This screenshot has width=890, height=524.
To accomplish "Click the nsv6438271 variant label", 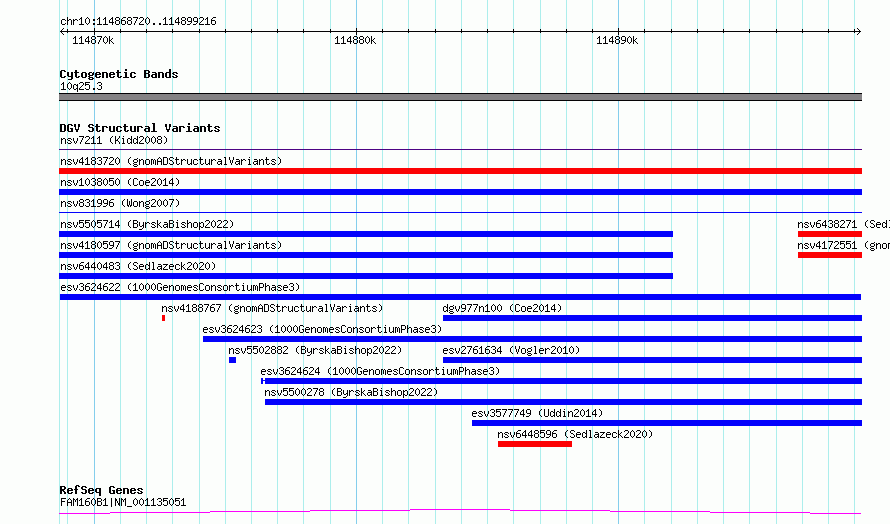I will click(843, 224).
